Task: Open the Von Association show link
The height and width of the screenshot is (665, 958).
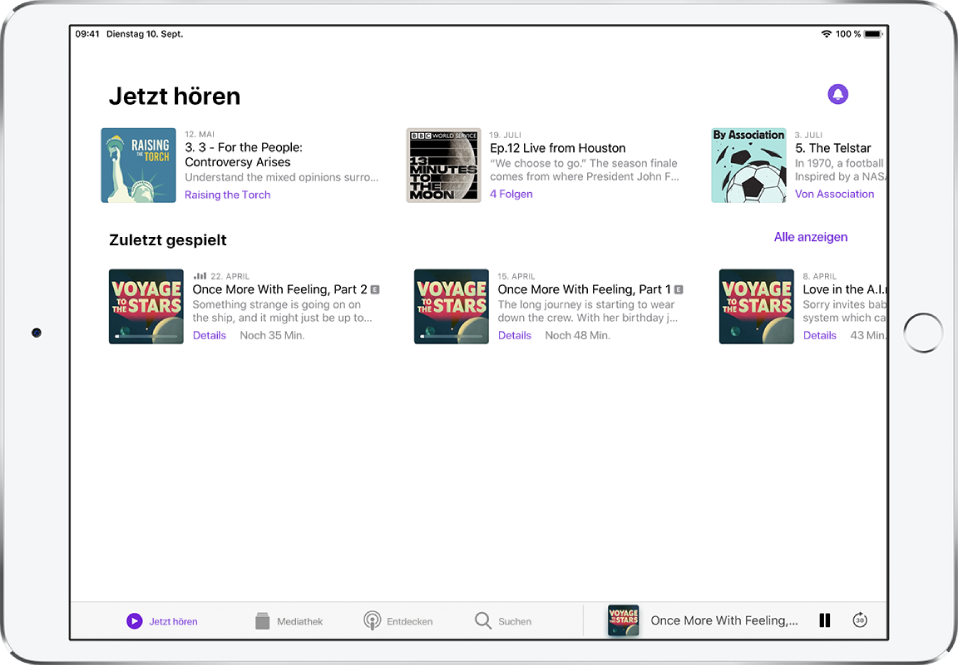Action: click(834, 194)
